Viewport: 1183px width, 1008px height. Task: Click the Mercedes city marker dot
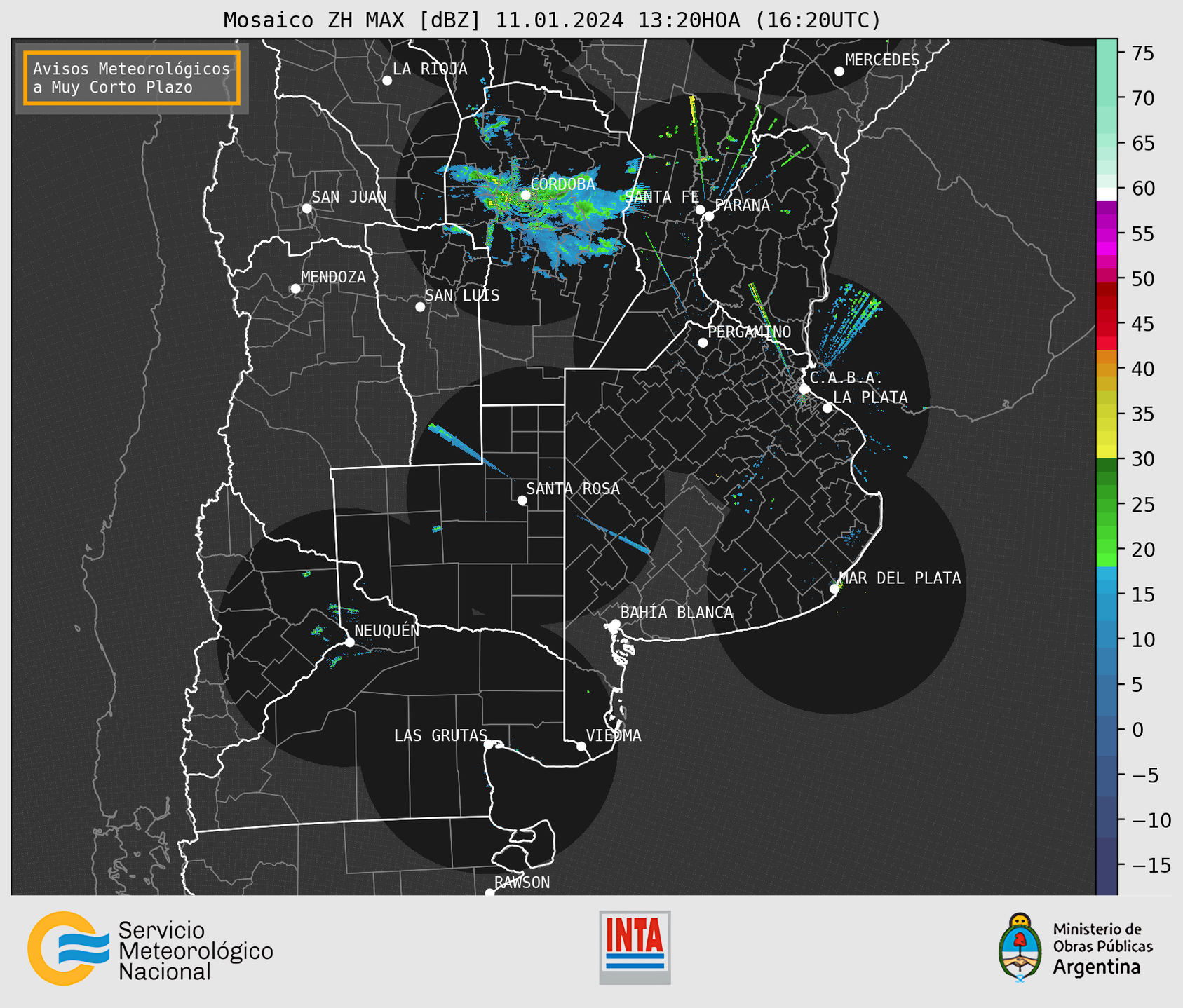(839, 71)
